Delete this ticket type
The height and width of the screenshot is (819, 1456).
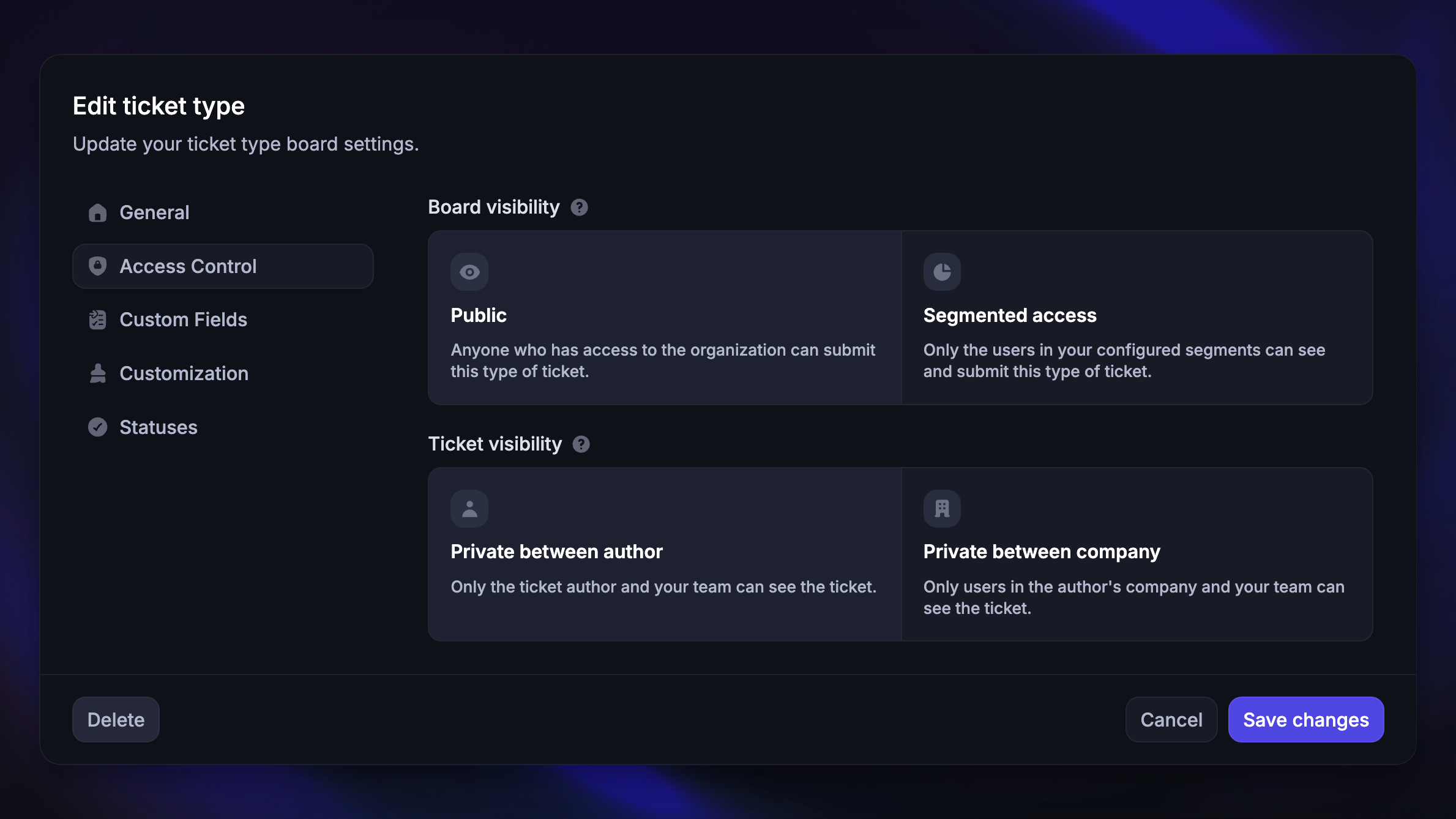point(116,719)
